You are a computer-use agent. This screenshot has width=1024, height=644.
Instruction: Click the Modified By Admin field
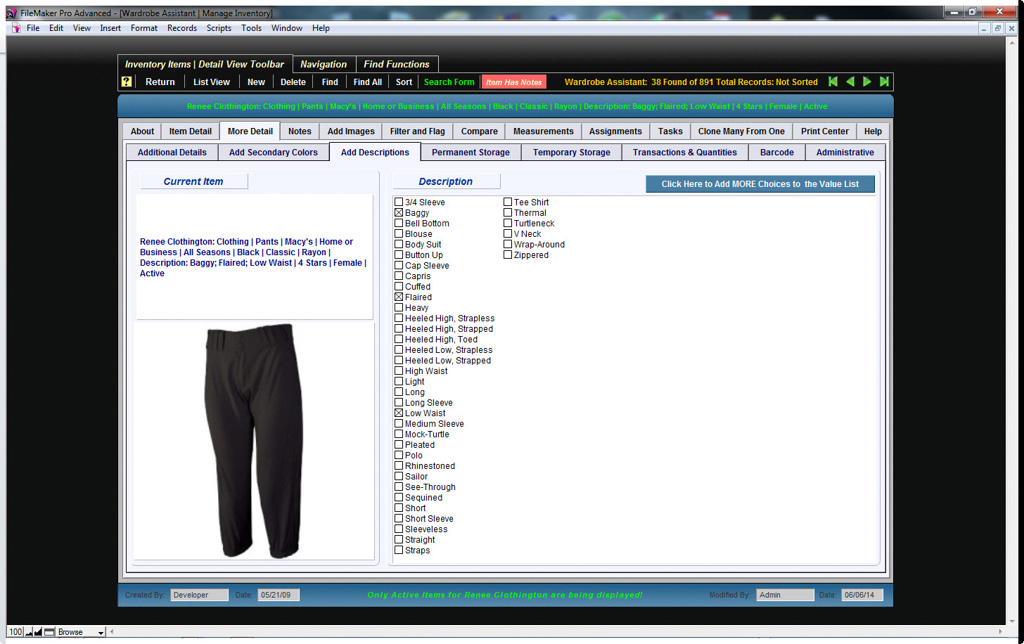[x=785, y=595]
